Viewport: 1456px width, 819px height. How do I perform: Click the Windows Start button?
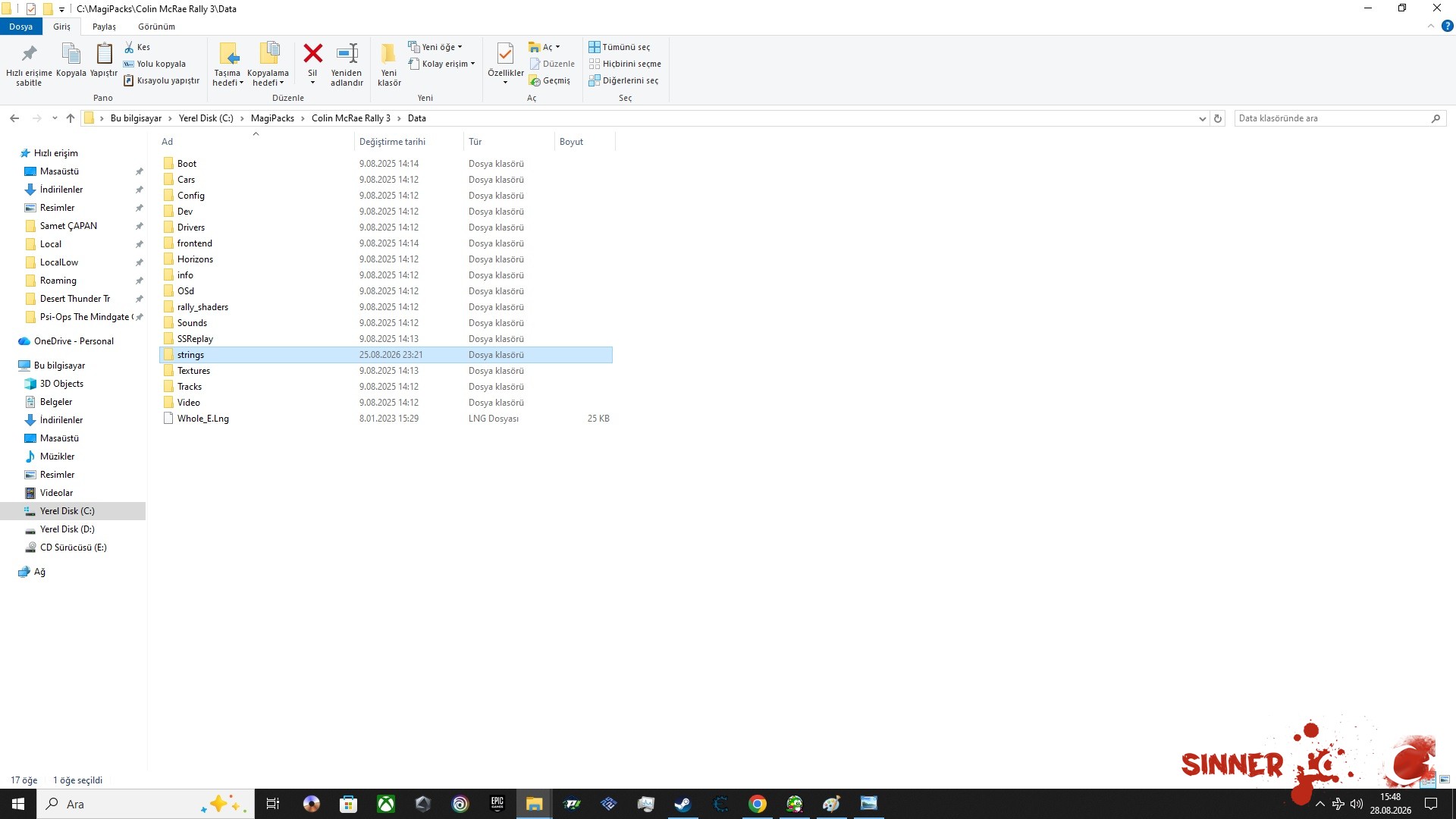(x=18, y=804)
